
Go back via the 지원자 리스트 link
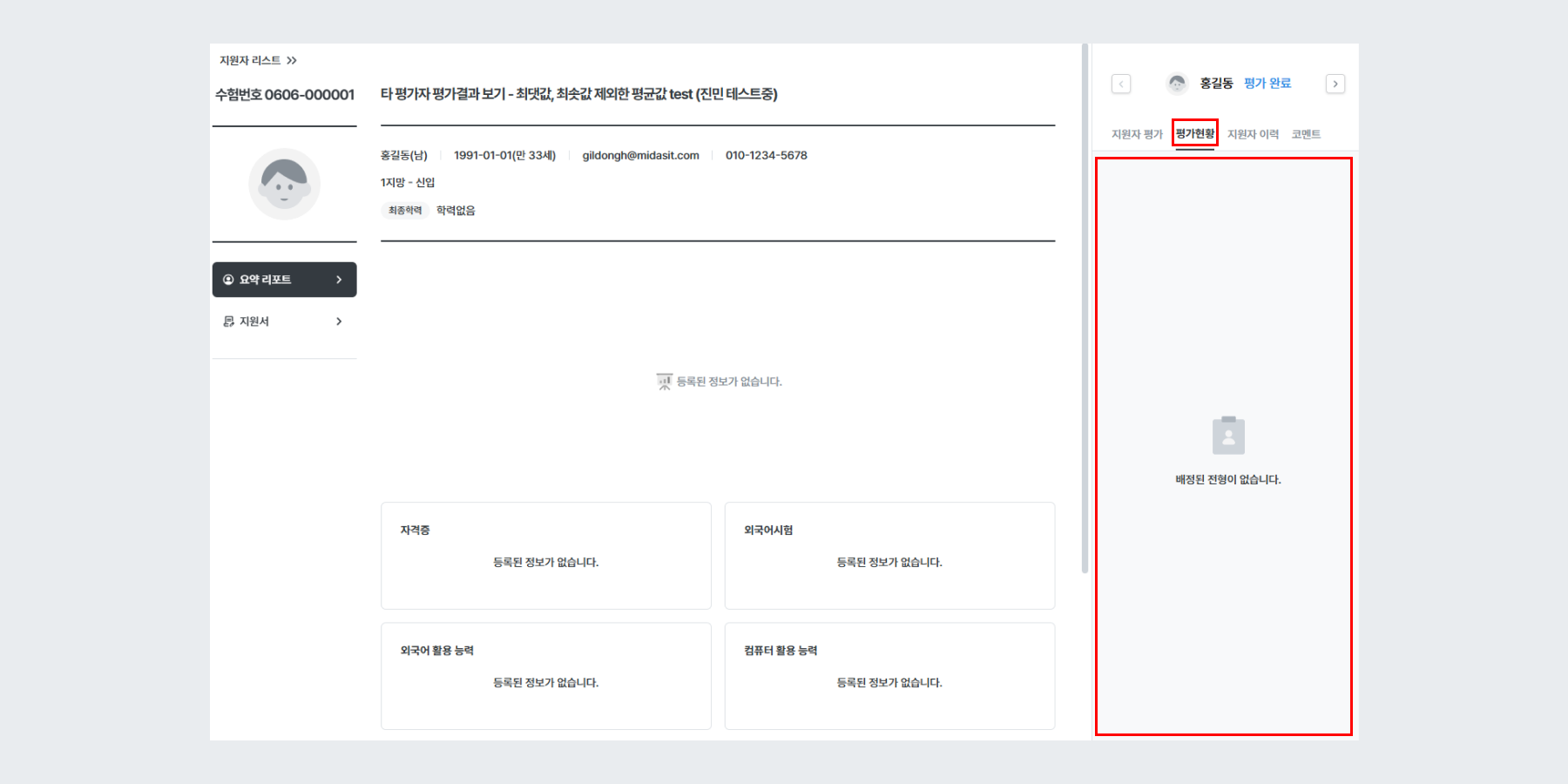click(x=250, y=59)
